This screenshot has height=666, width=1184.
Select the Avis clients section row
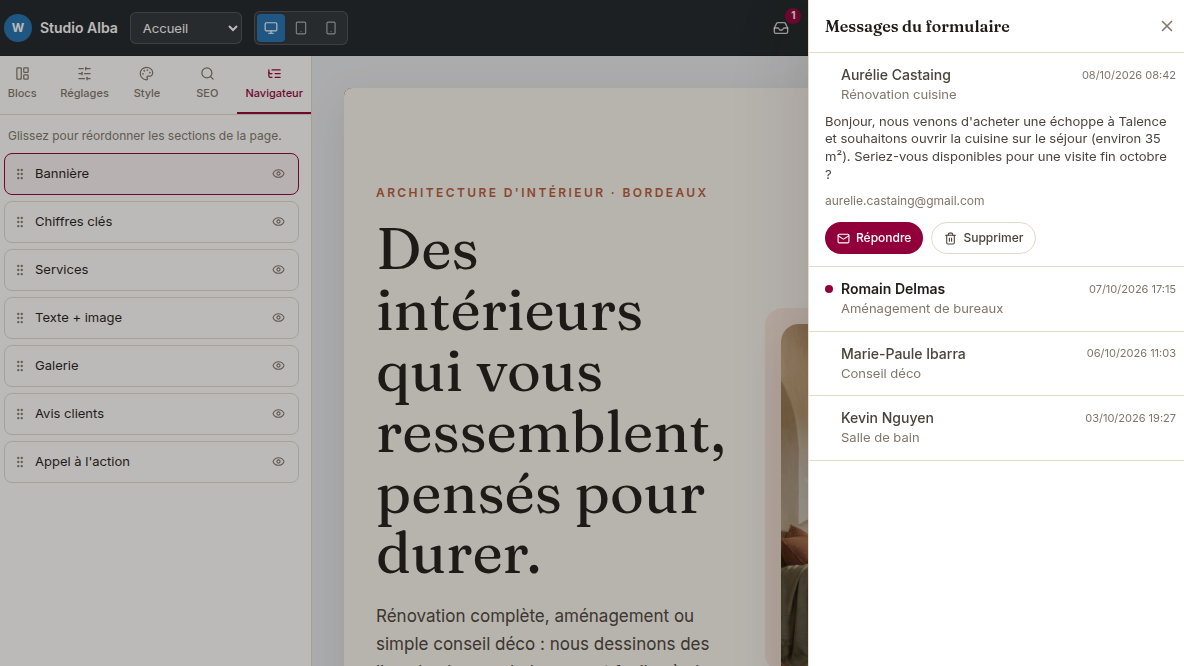click(151, 414)
